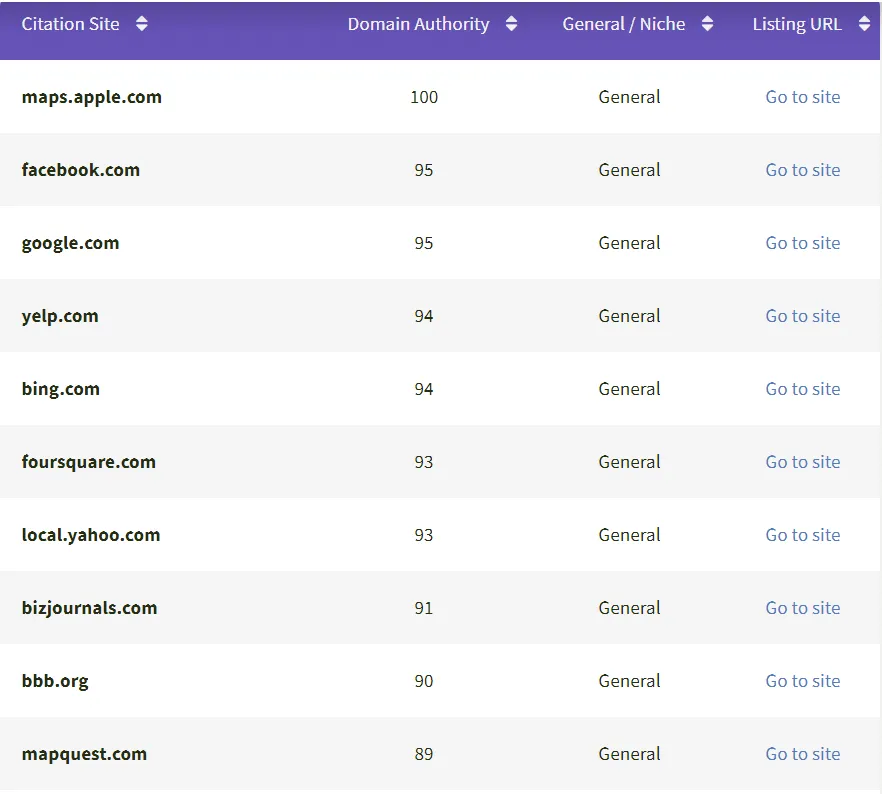The image size is (882, 794).
Task: Click the General / Niche header text
Action: point(624,24)
